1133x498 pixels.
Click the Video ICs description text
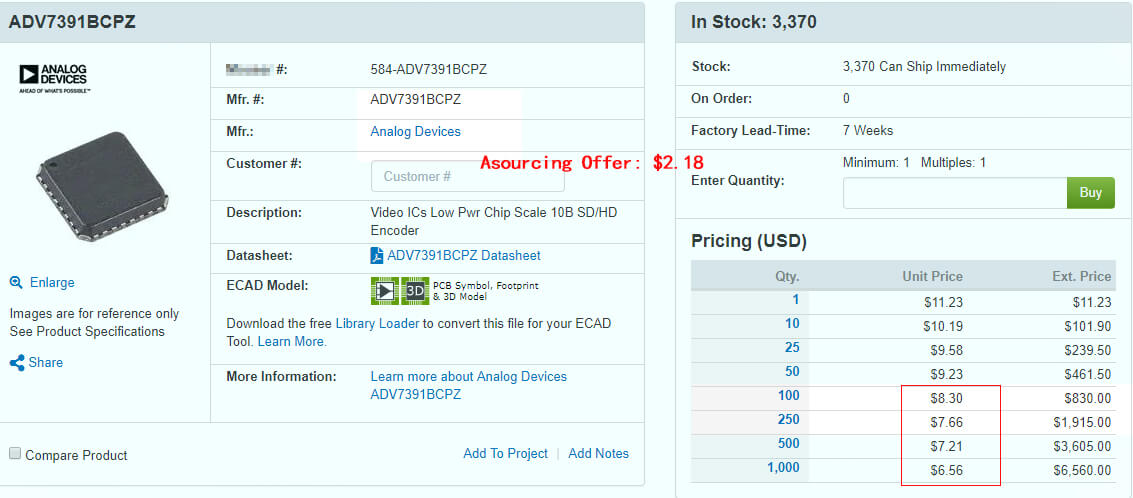pyautogui.click(x=494, y=222)
